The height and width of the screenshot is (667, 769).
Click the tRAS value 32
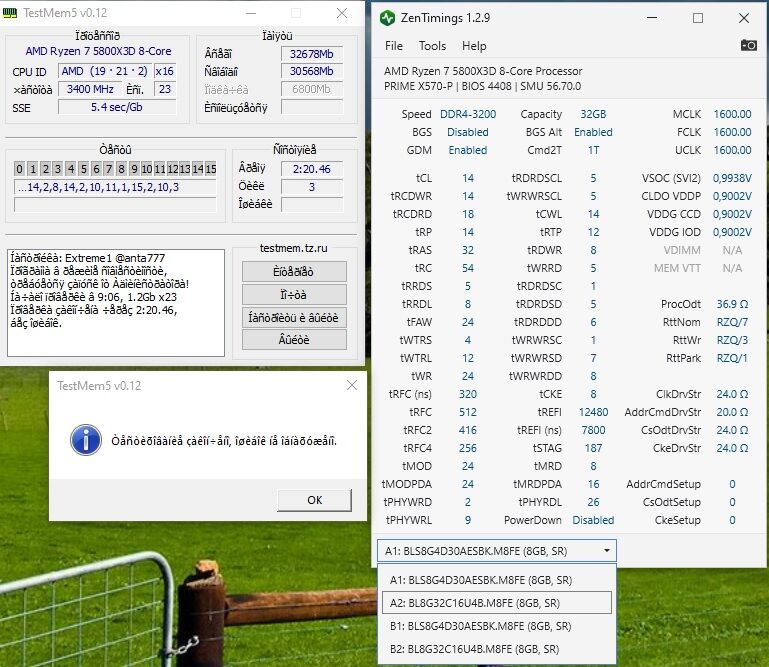468,250
